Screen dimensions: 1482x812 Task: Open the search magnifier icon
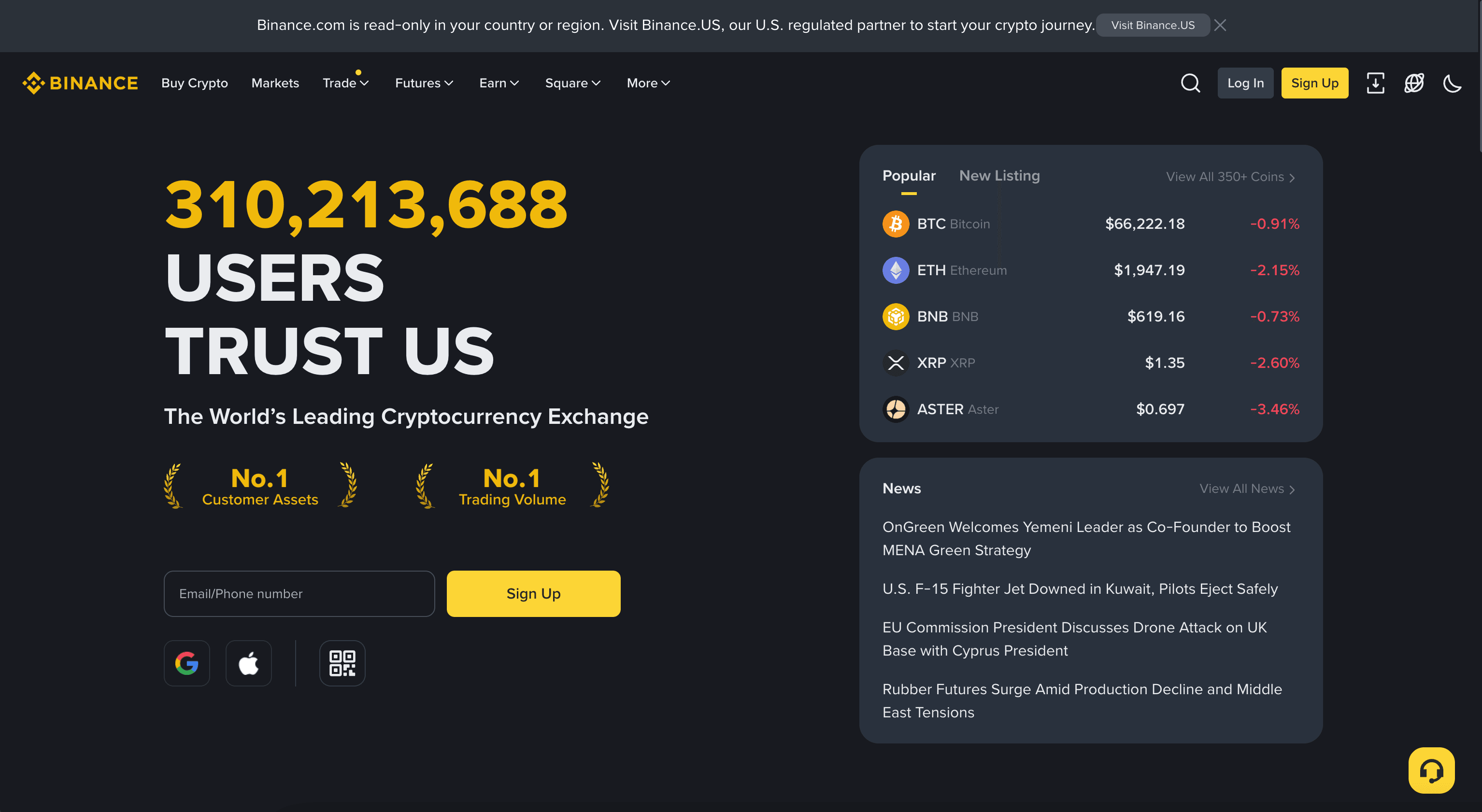(x=1190, y=83)
